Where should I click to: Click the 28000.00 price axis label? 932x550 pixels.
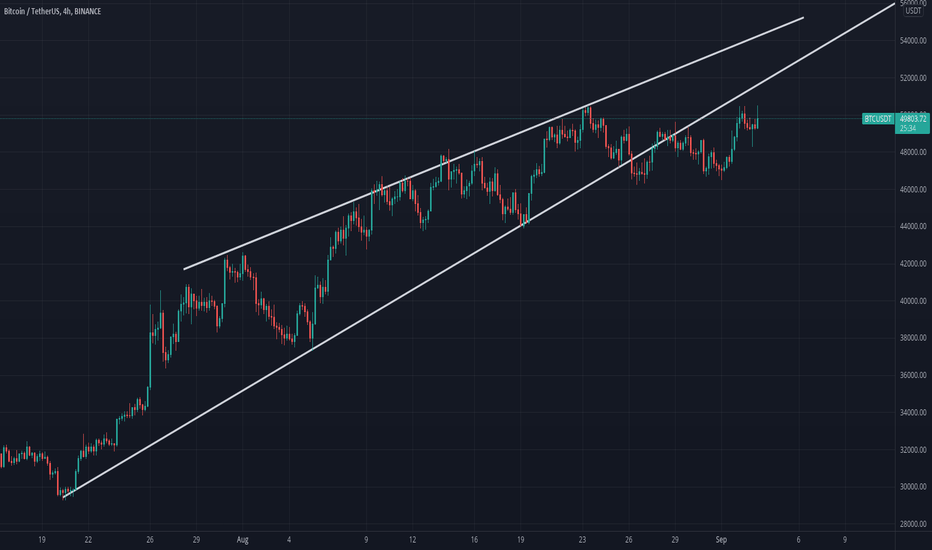(x=912, y=524)
